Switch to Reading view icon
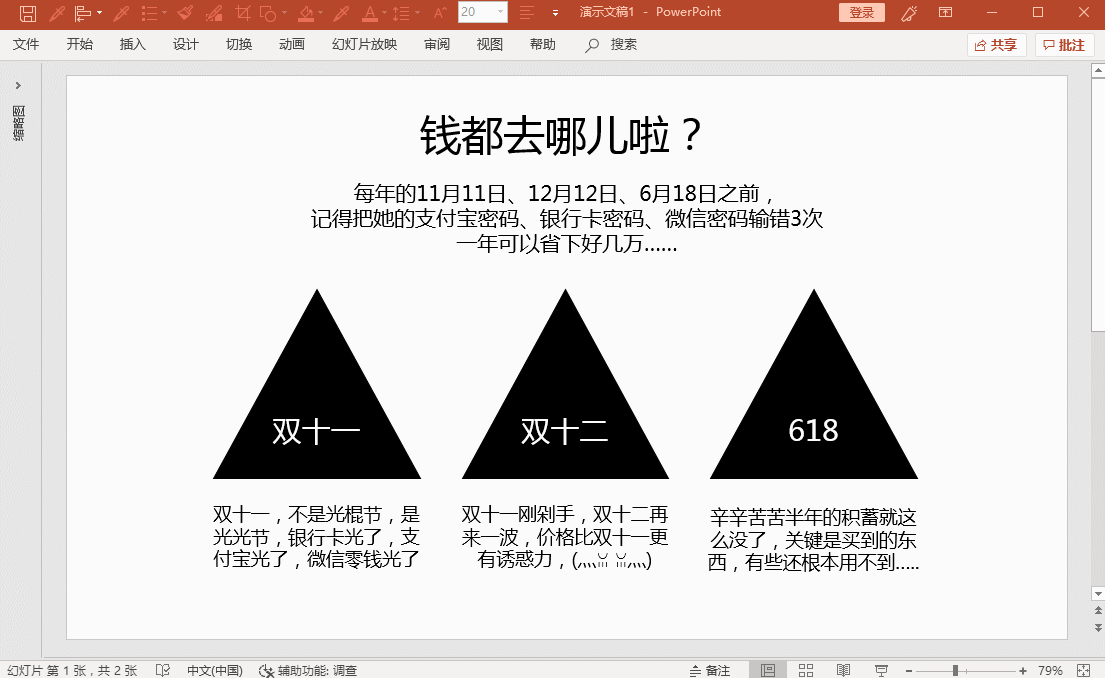Viewport: 1105px width, 678px height. coord(844,670)
